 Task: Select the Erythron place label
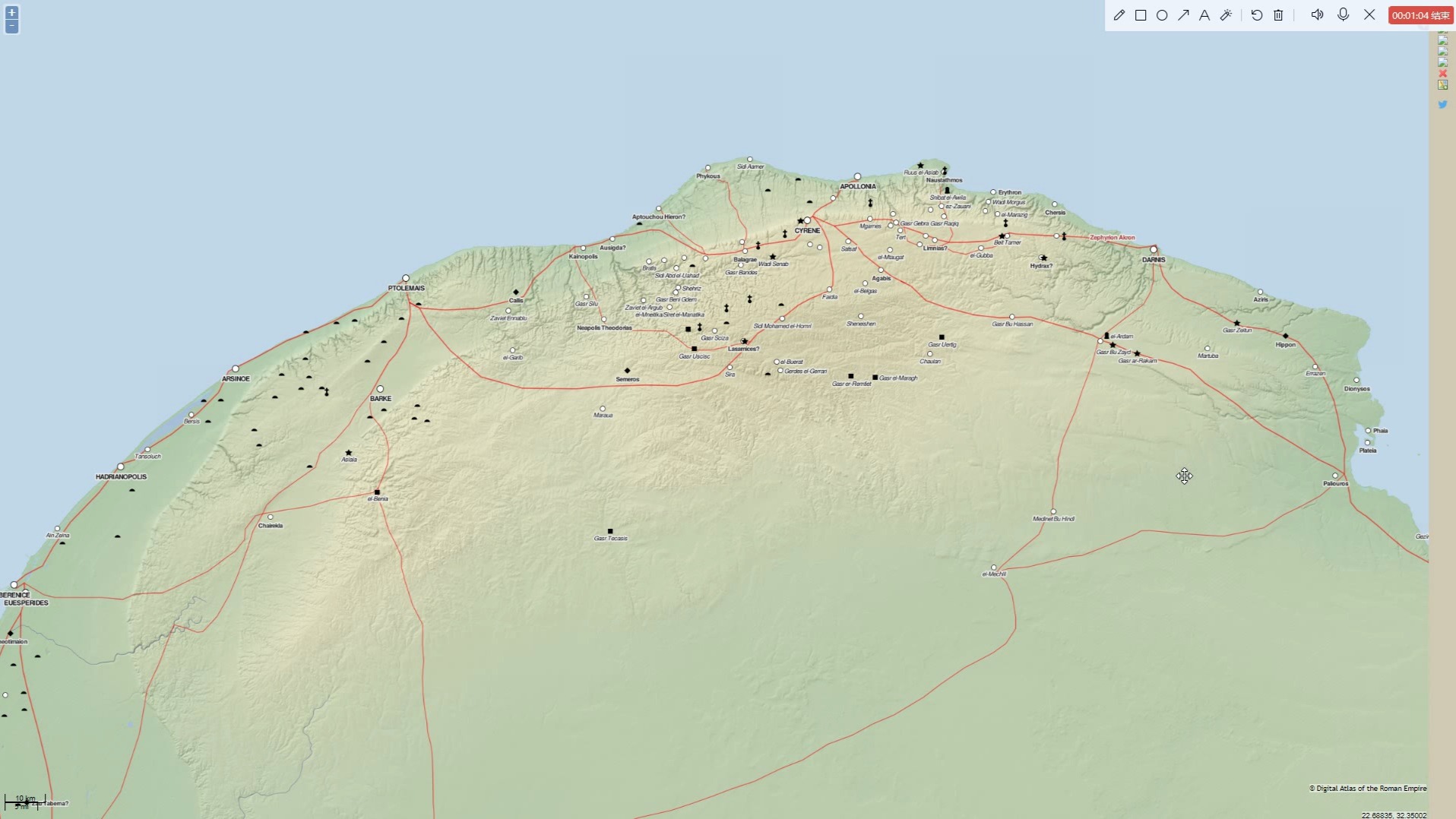coord(1009,193)
